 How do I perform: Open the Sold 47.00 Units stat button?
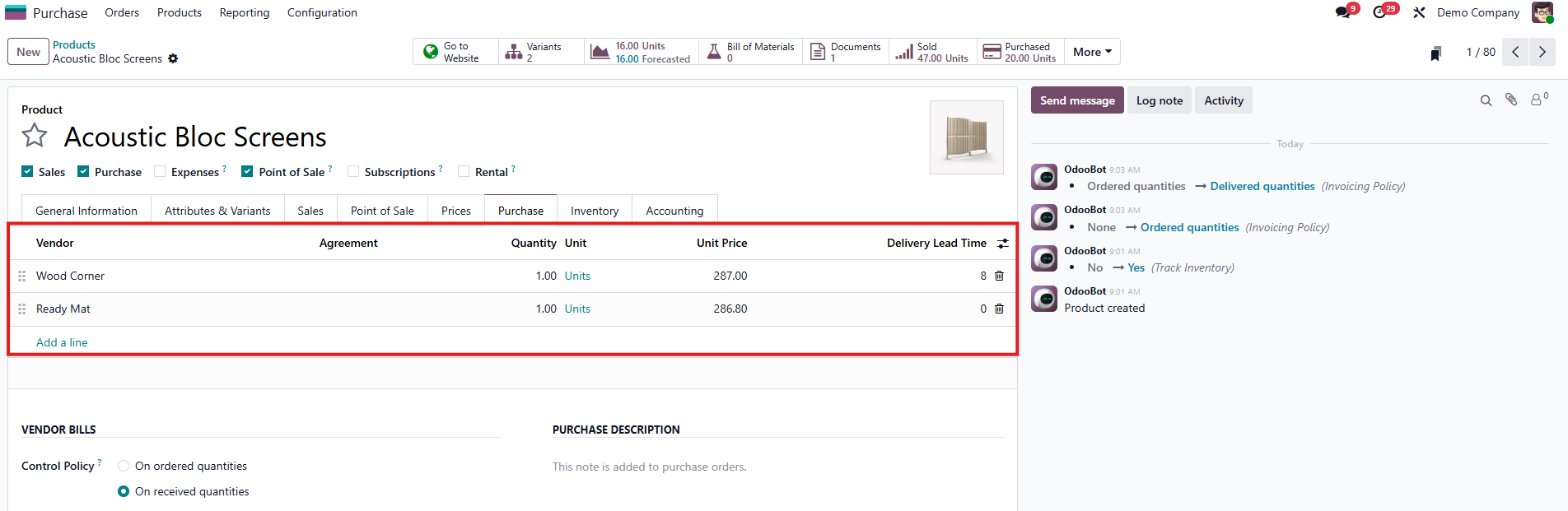[933, 52]
